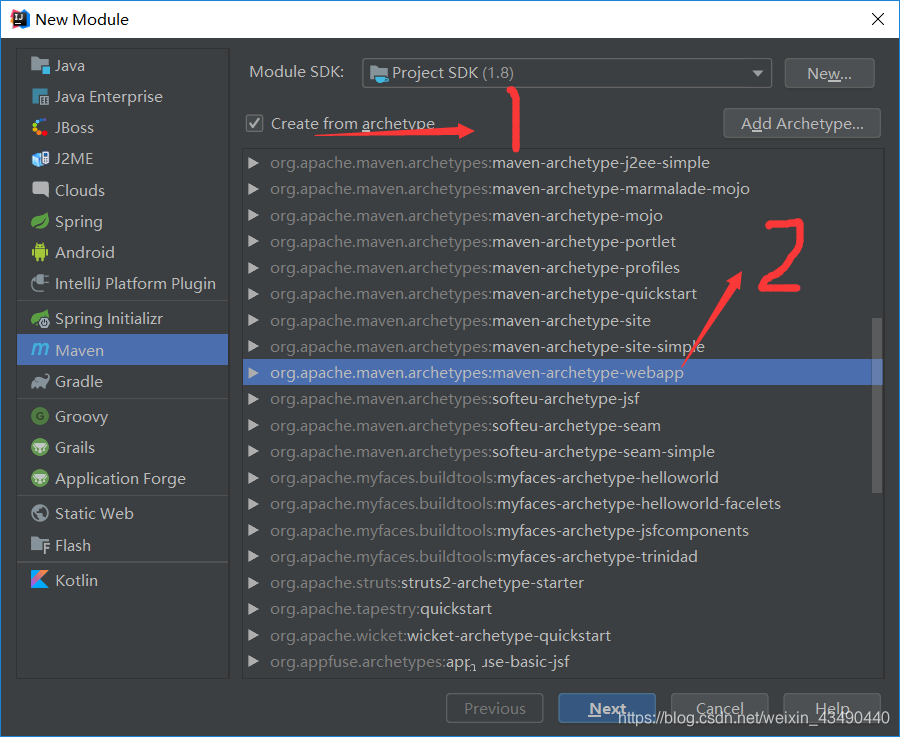
Task: Close the New Module dialog
Action: 878,19
